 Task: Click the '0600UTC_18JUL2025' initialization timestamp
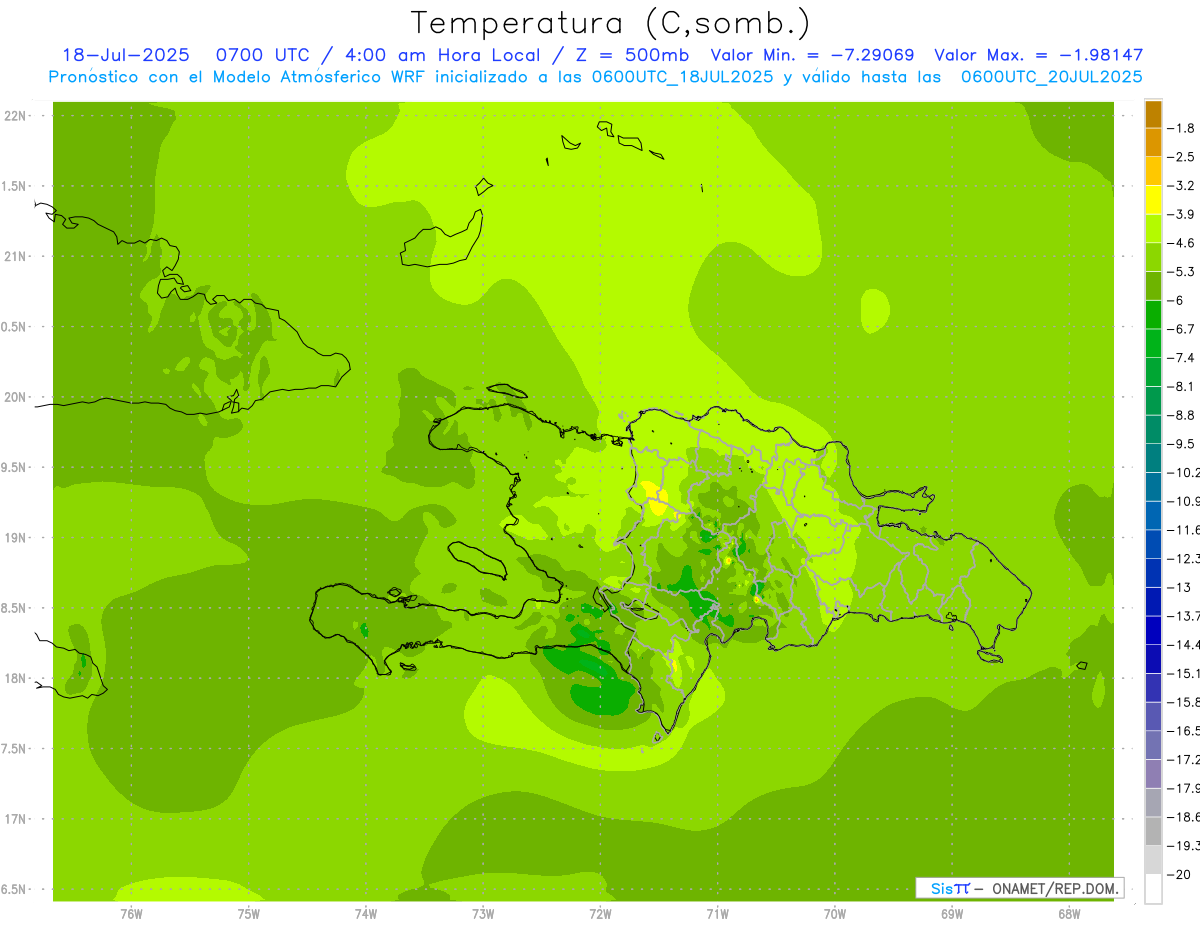[682, 77]
